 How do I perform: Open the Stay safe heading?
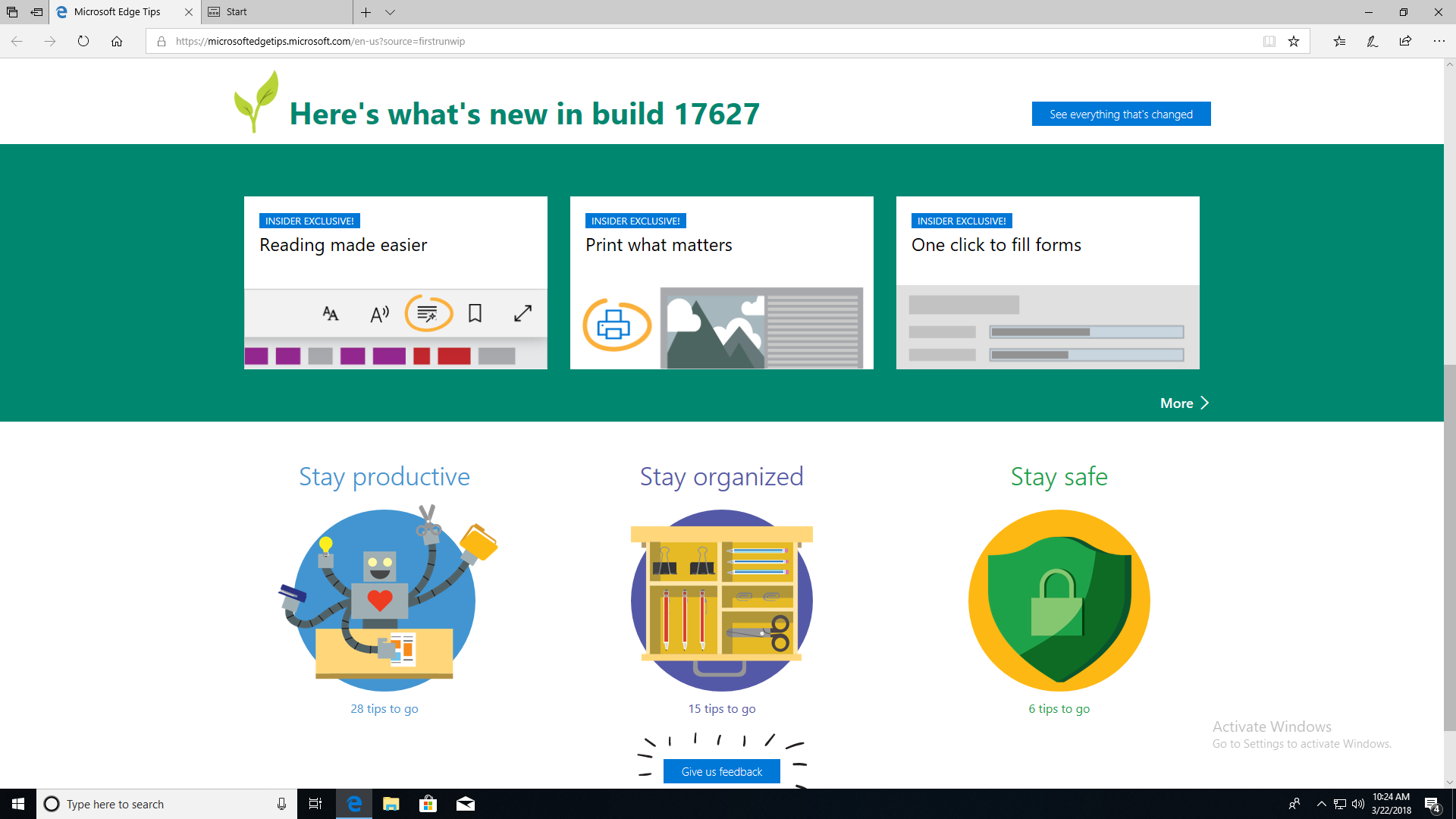coord(1059,476)
